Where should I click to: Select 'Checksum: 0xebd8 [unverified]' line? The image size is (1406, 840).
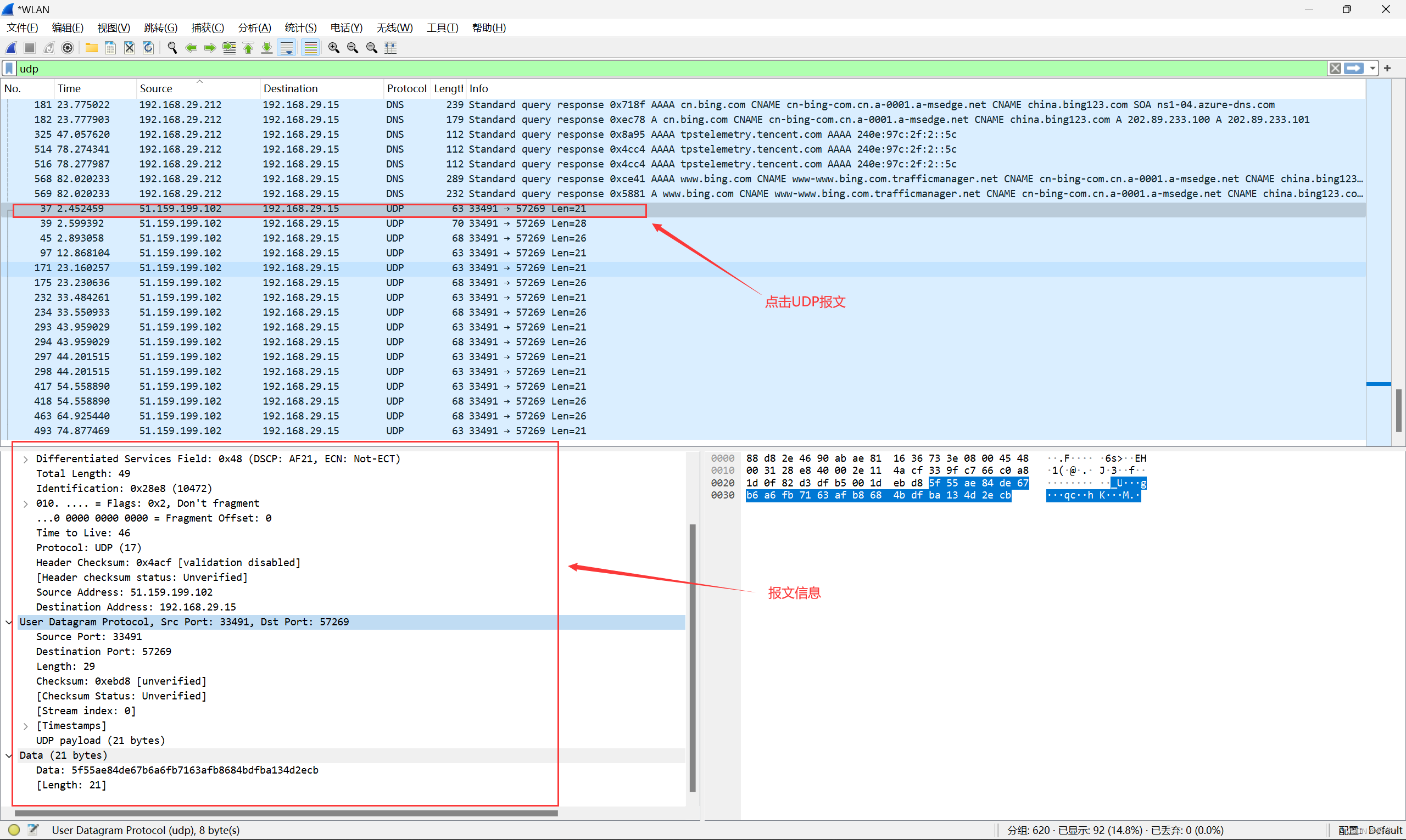coord(121,681)
